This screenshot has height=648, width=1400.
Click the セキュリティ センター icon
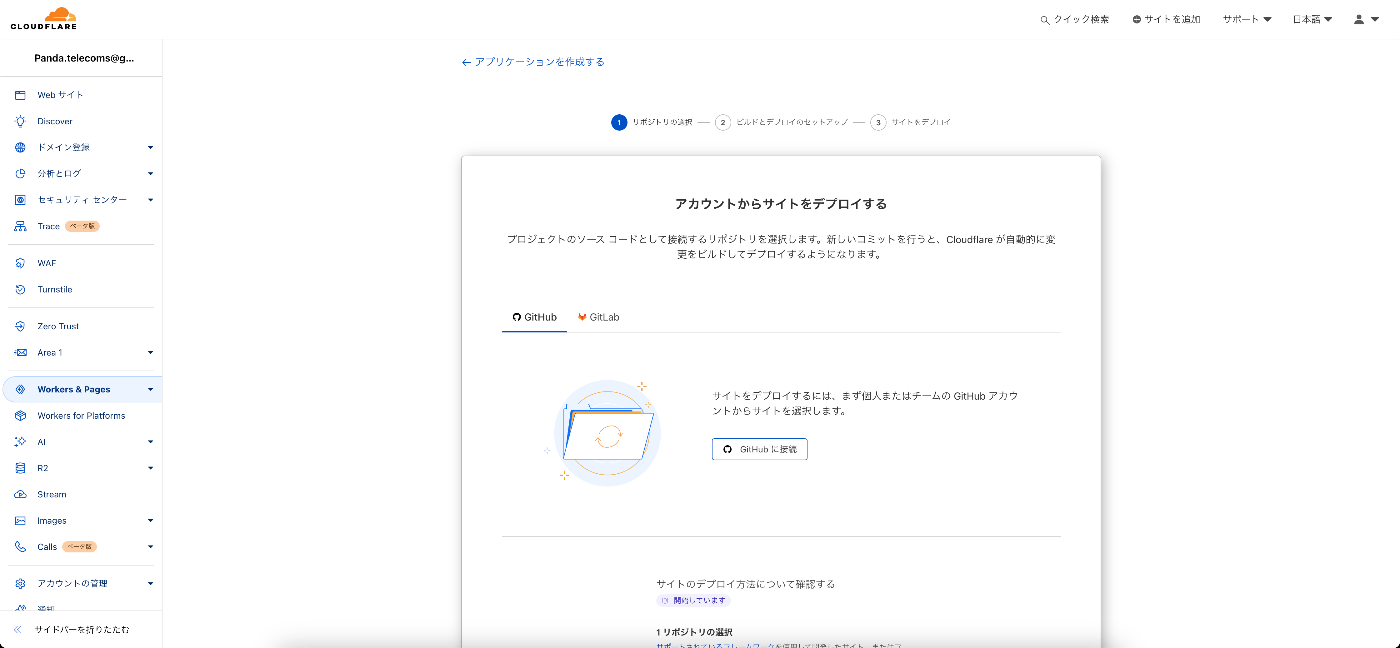pyautogui.click(x=20, y=200)
